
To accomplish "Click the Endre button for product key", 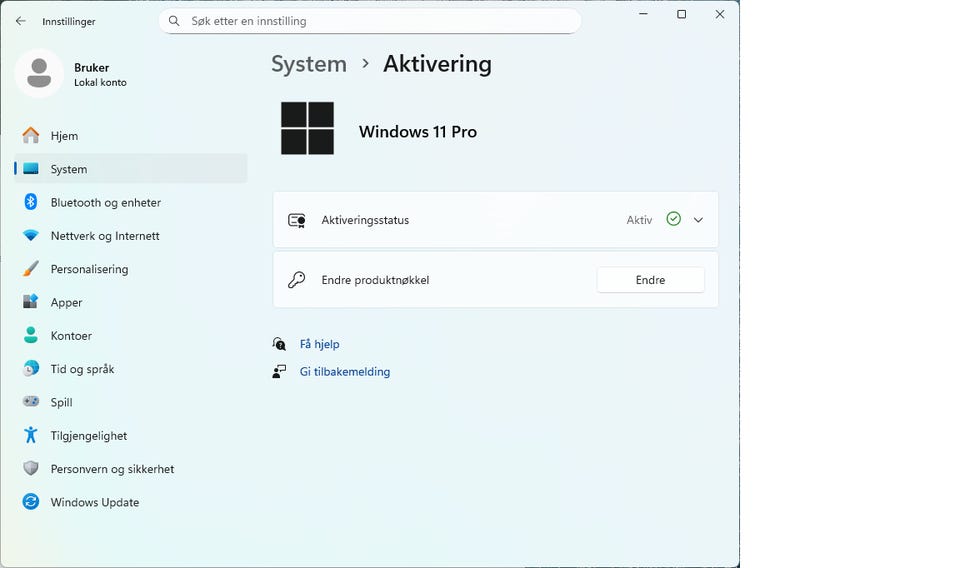I will (650, 280).
